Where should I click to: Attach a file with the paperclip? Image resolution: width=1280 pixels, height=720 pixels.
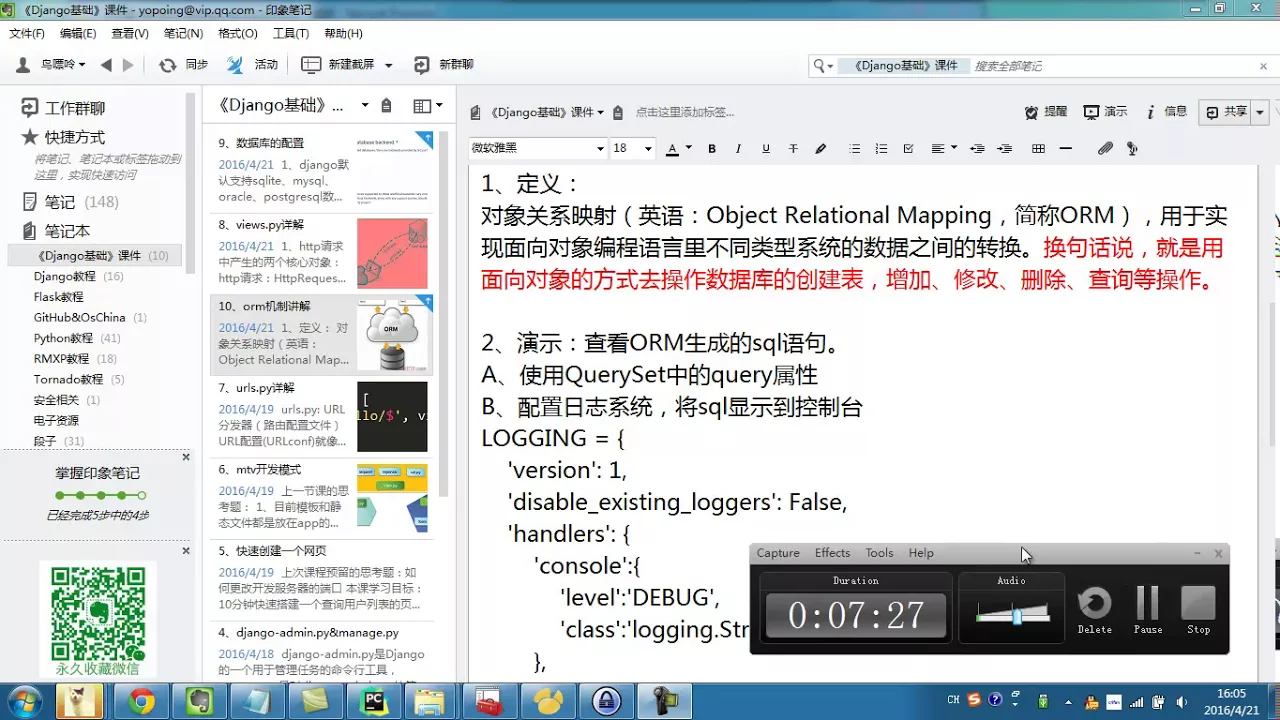pyautogui.click(x=1105, y=149)
